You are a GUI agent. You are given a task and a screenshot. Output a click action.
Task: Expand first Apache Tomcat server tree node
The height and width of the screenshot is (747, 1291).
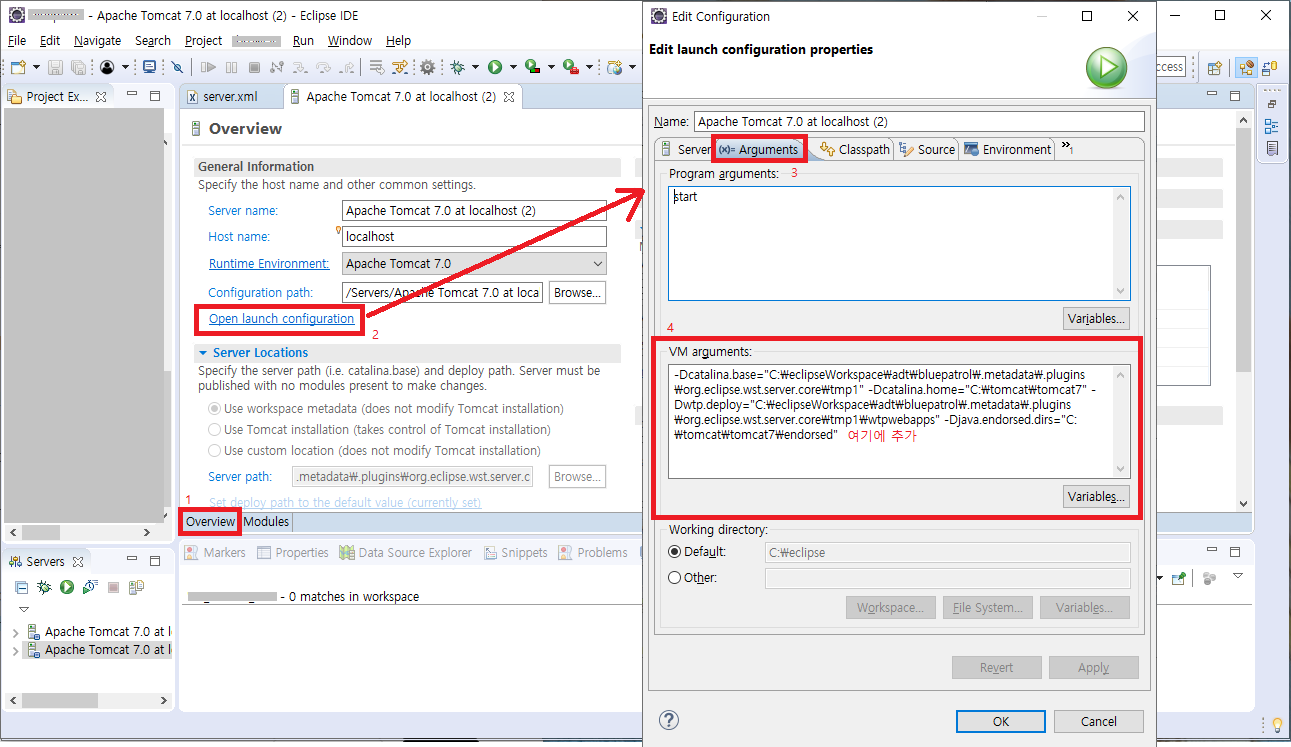(15, 632)
